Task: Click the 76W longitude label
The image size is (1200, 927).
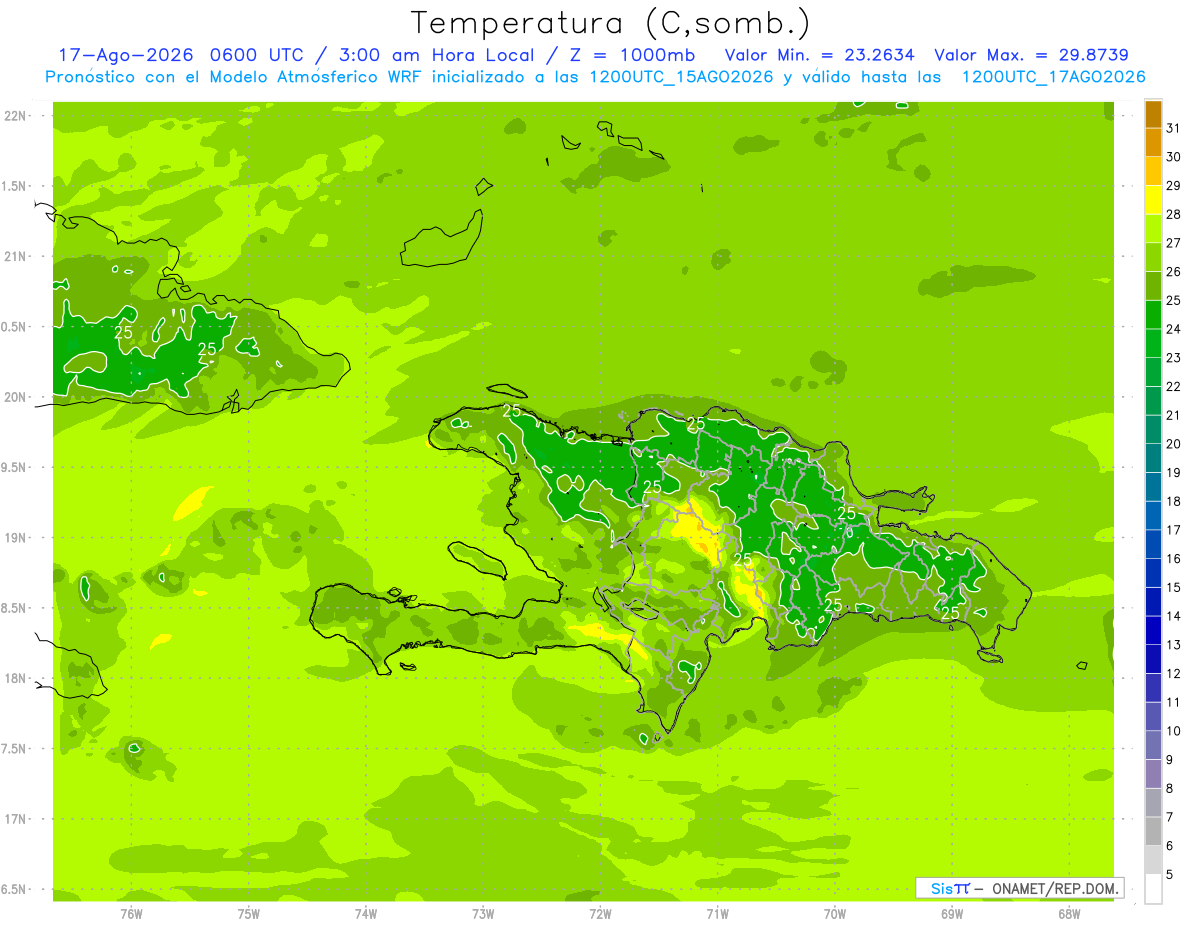Action: tap(131, 913)
